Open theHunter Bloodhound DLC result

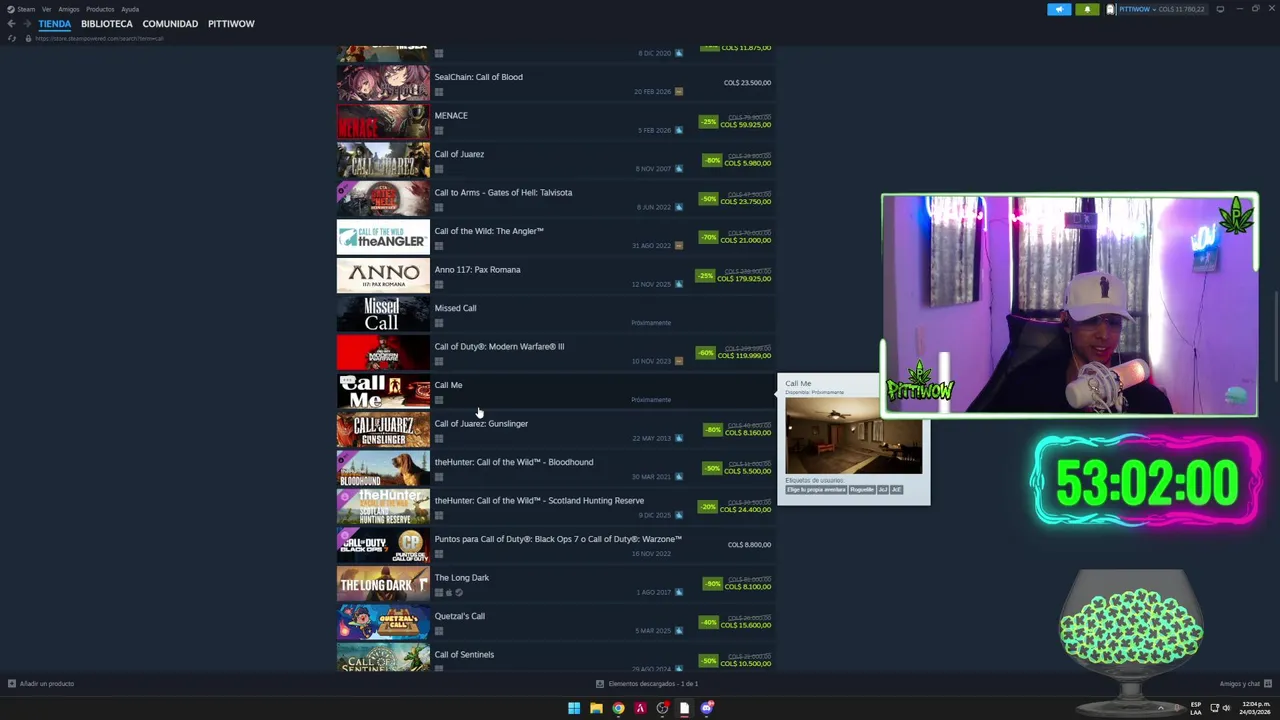click(555, 468)
